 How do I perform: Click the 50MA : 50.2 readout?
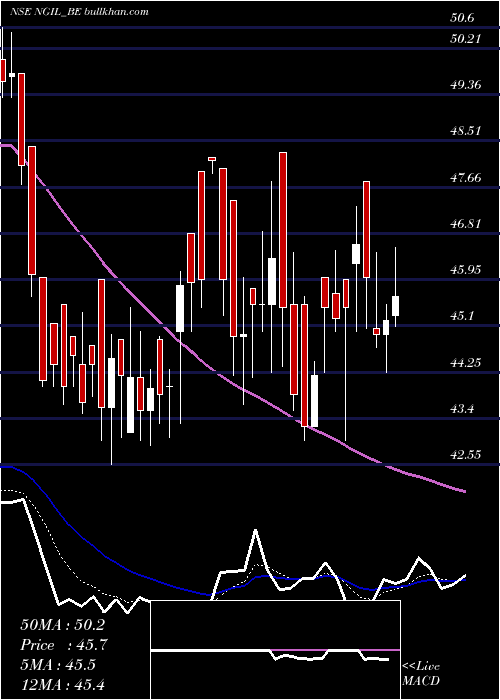[62, 625]
